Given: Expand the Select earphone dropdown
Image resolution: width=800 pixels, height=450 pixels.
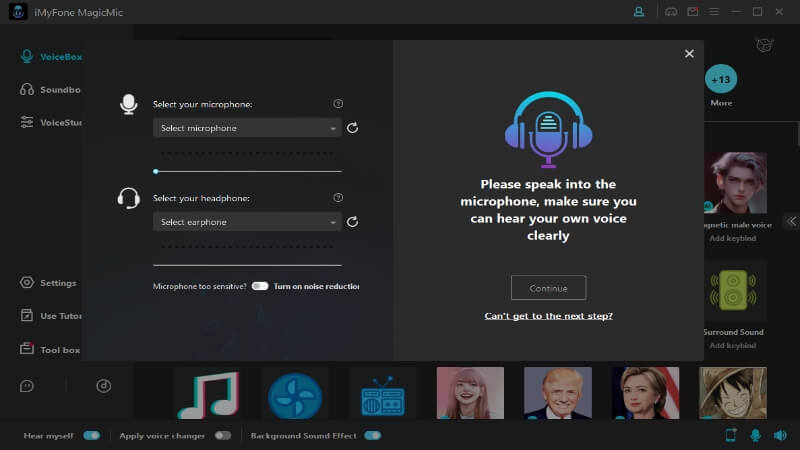Looking at the screenshot, I should [247, 222].
